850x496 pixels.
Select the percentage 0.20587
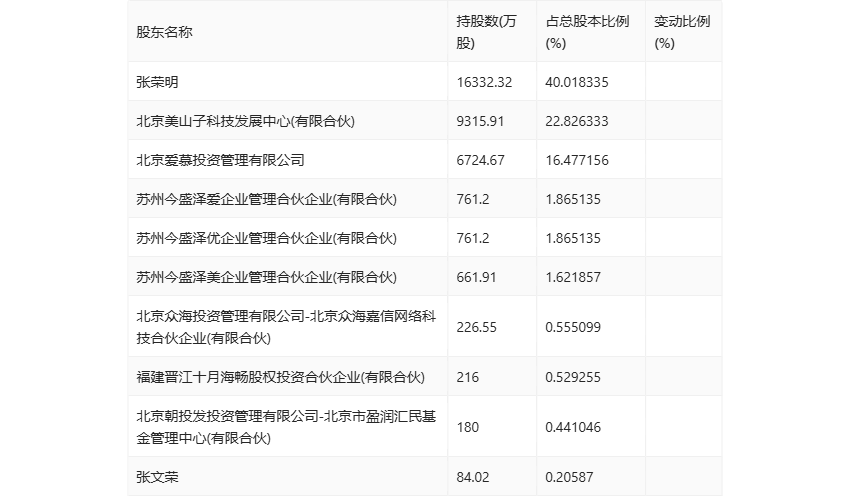(x=569, y=476)
